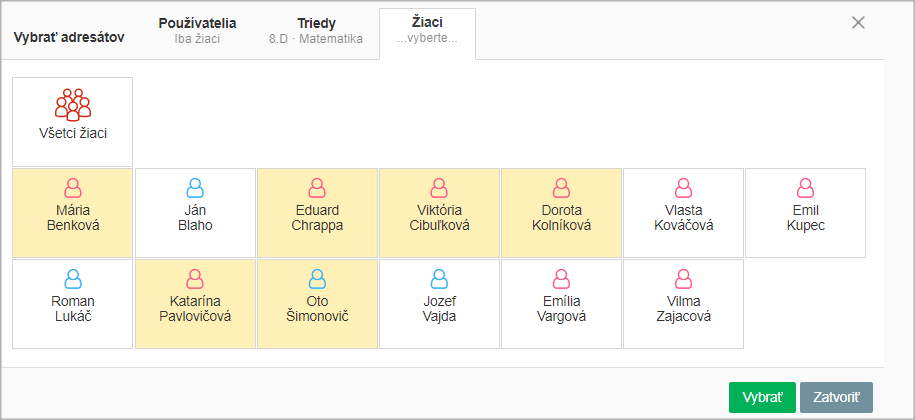Screen dimensions: 915x420
Task: Deselect the highlighted Eduard Chrappa tile
Action: click(x=317, y=213)
